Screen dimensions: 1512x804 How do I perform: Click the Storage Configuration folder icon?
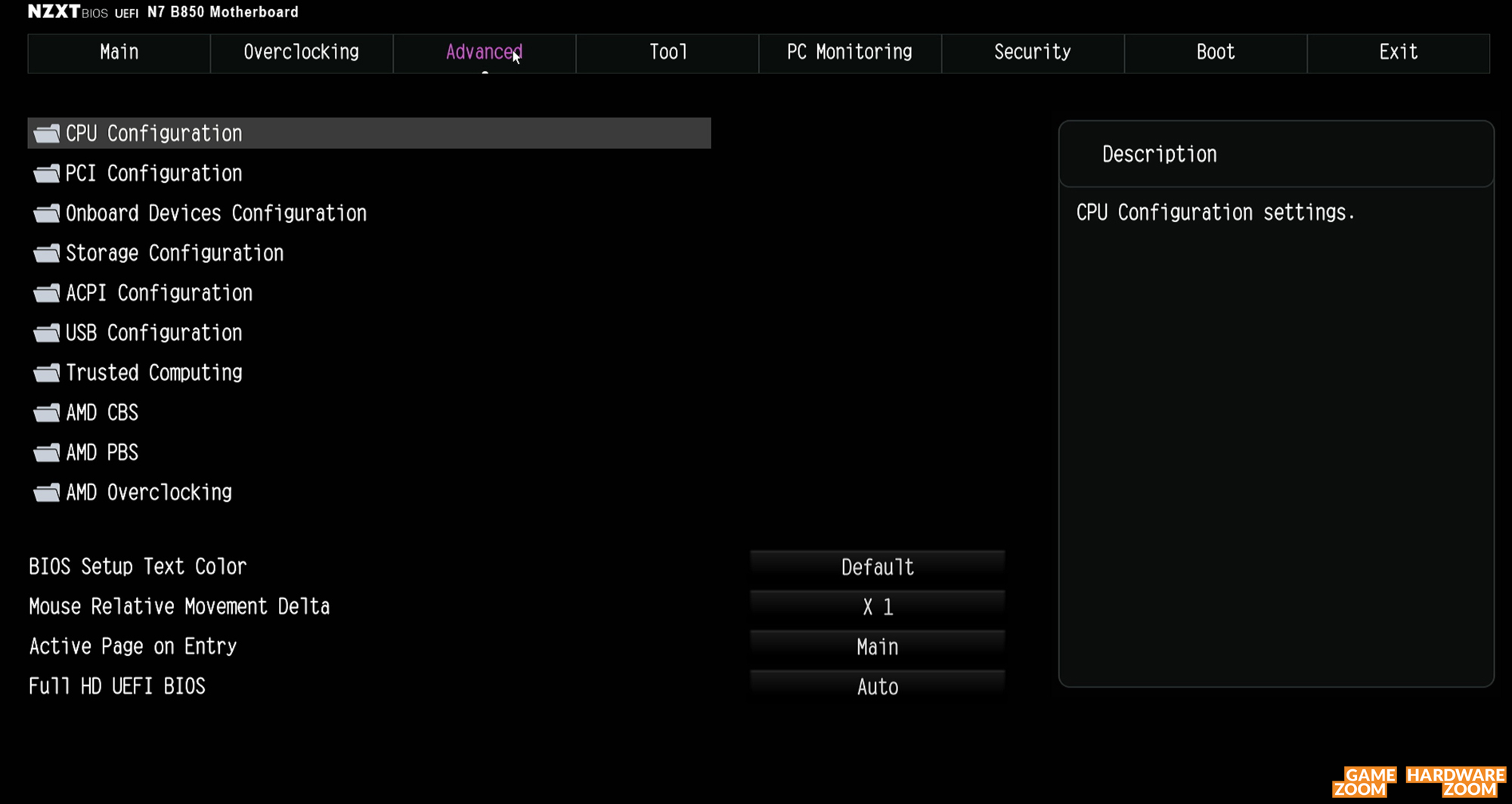click(x=47, y=253)
